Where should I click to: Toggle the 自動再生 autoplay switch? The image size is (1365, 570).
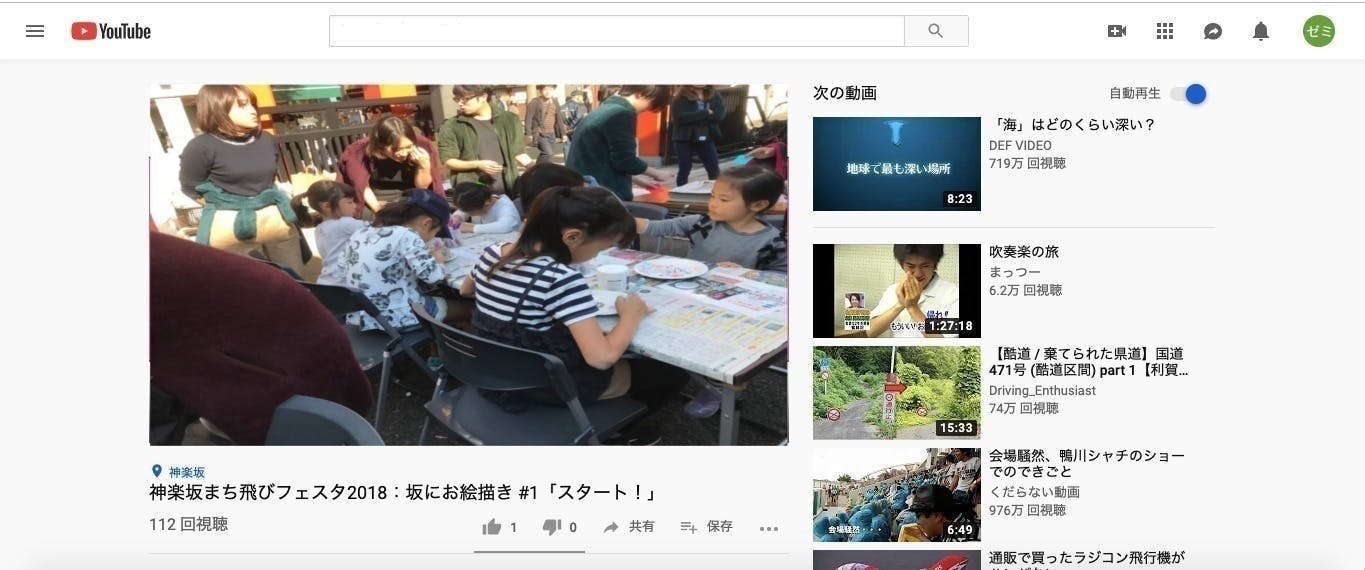point(1189,94)
